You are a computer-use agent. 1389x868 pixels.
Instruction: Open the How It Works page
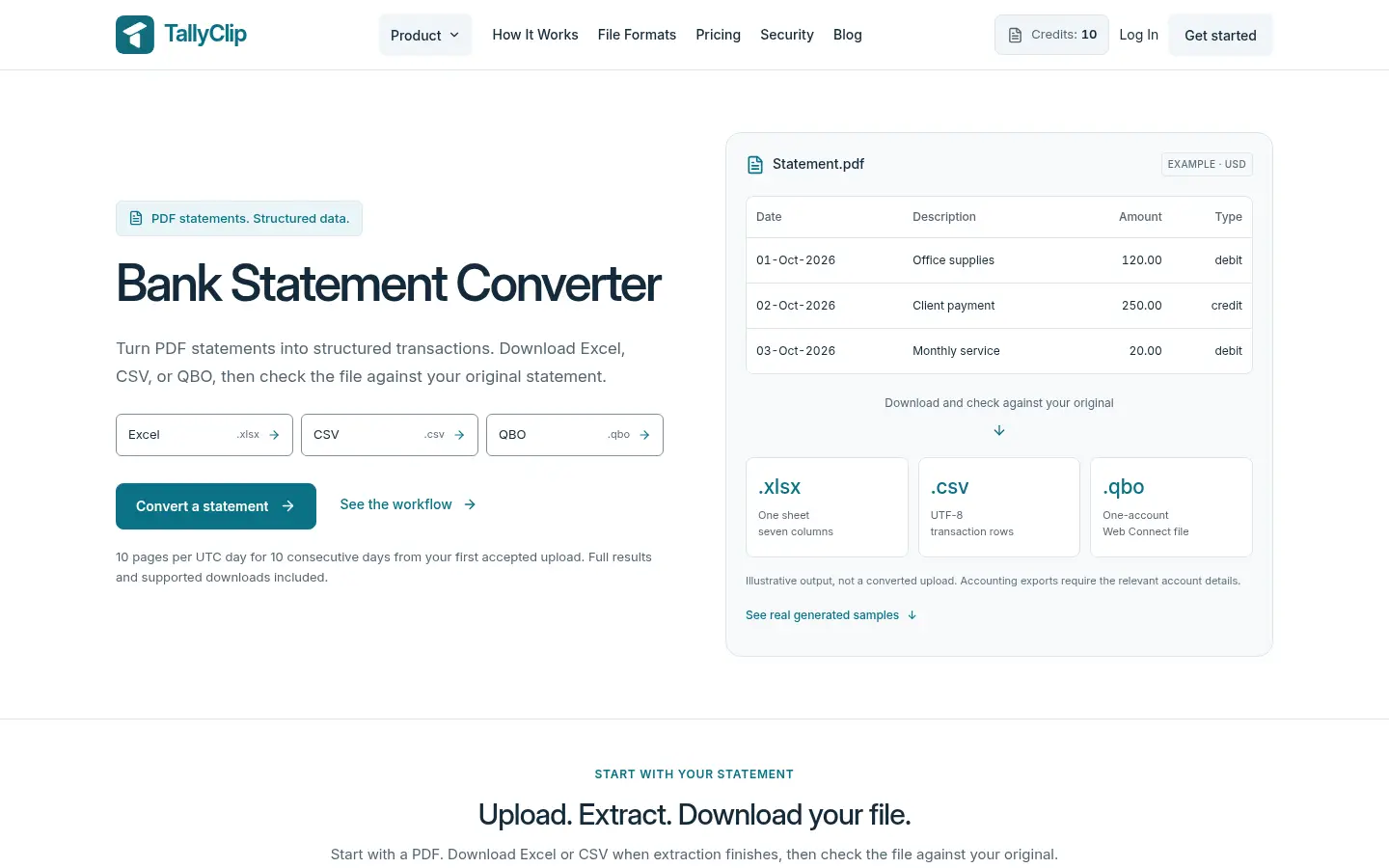(x=535, y=35)
